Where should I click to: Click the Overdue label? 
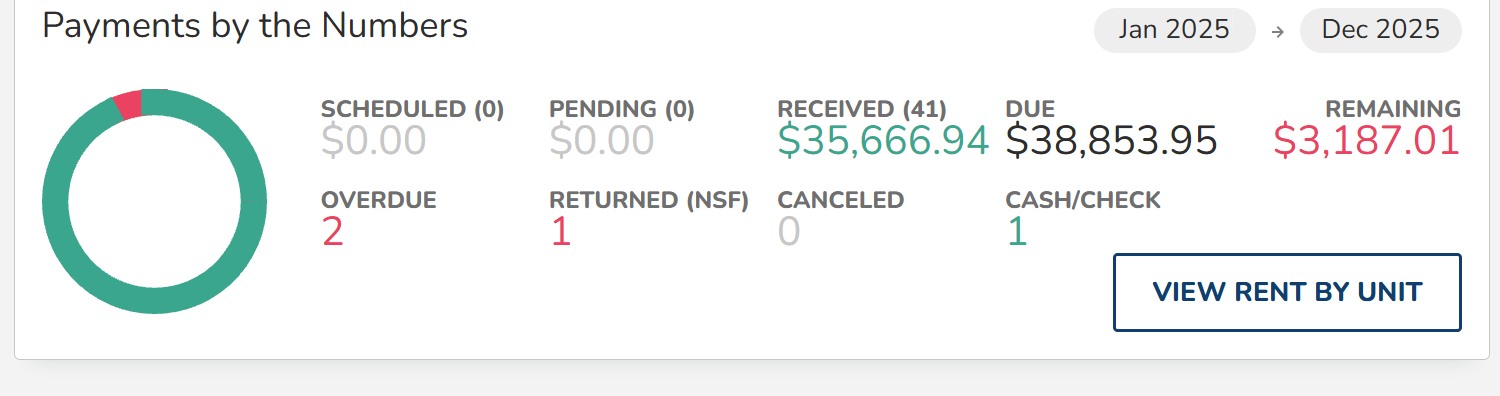click(379, 200)
